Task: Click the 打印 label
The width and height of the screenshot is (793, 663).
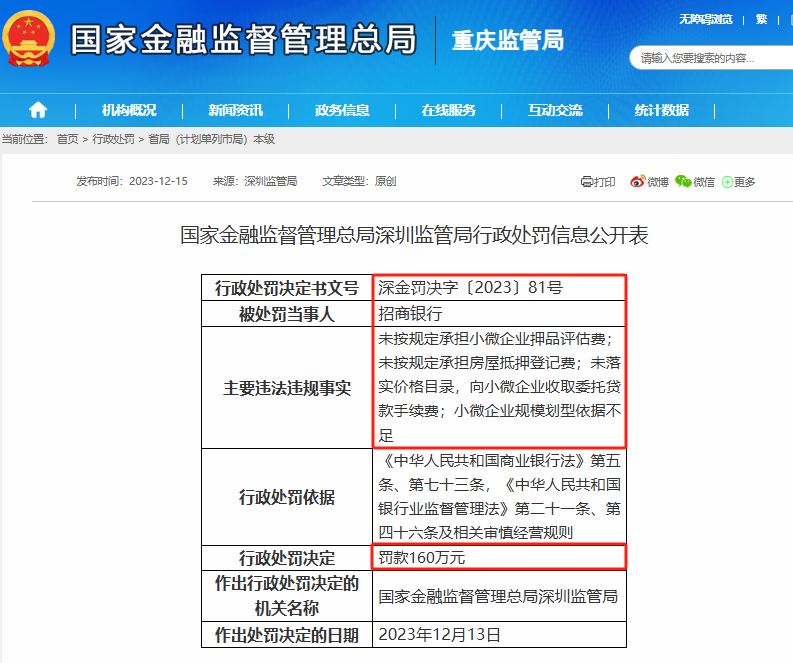Action: [x=604, y=182]
